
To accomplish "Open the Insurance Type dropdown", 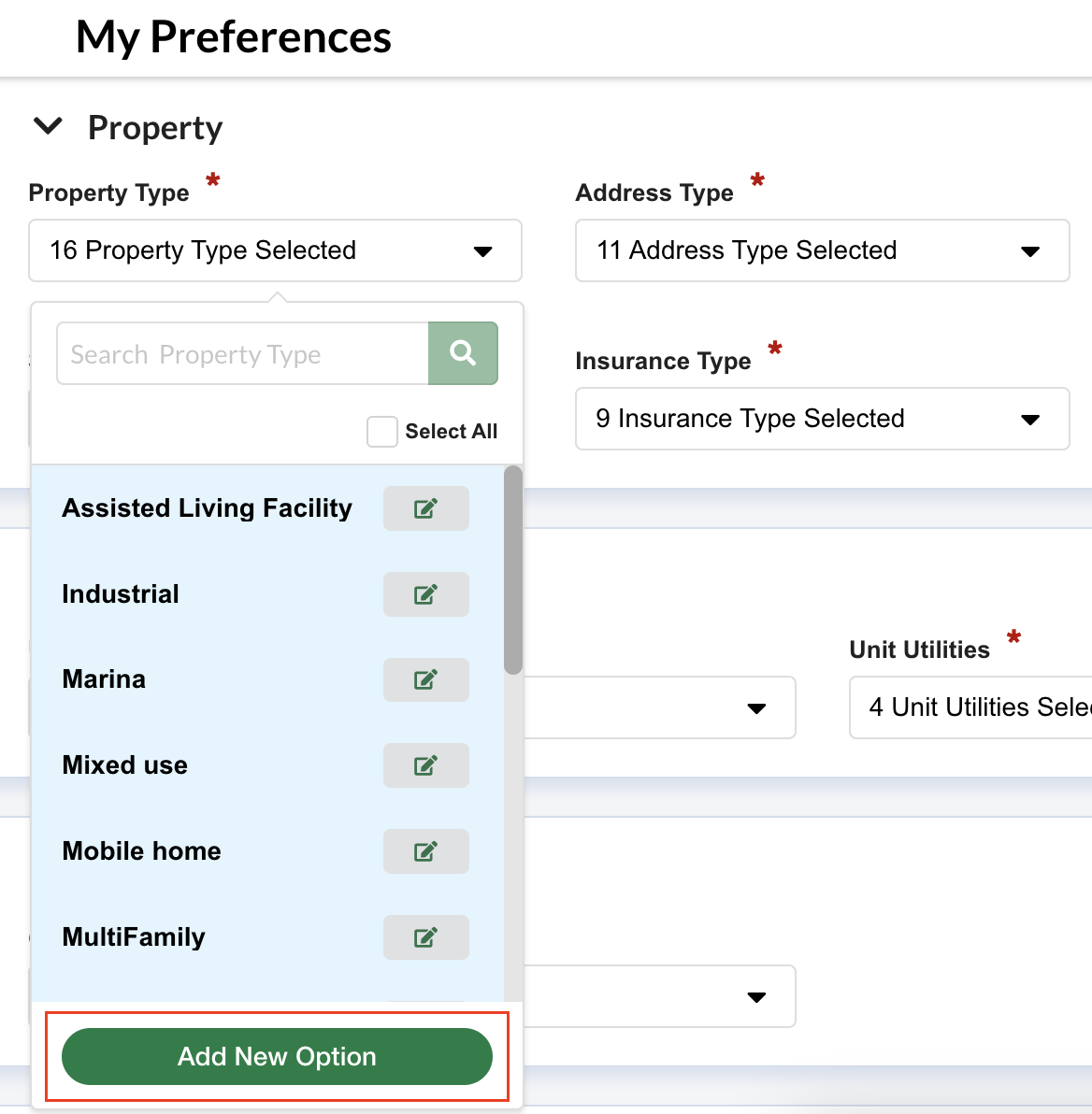I will (x=823, y=419).
